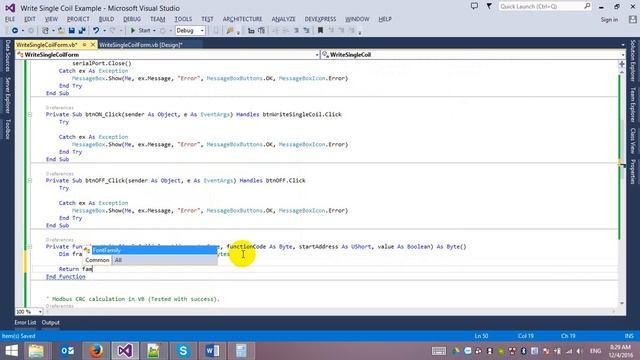Click the split editor handle above scrollbar
The height and width of the screenshot is (360, 640).
point(622,64)
